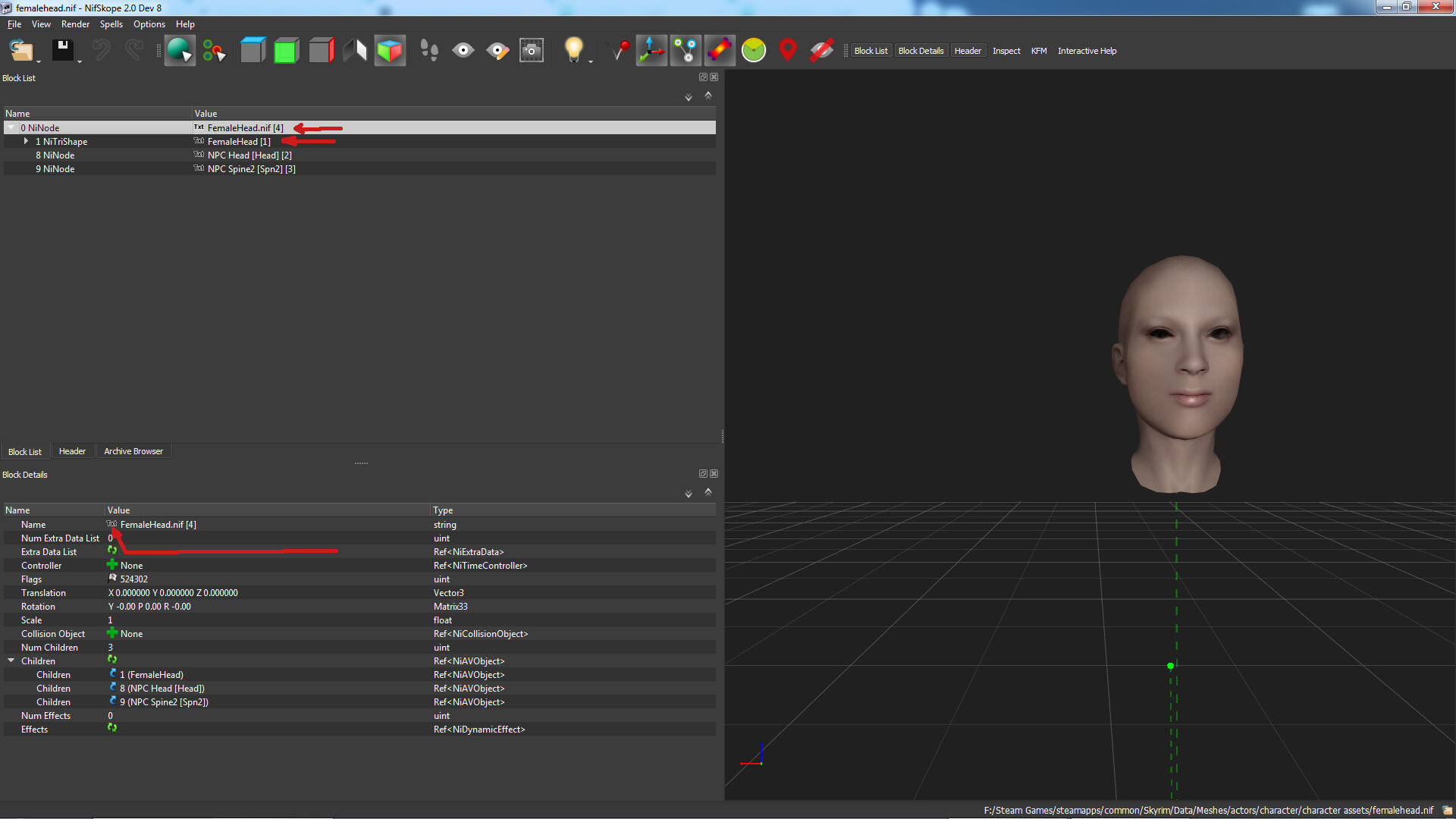Viewport: 1456px width, 819px height.
Task: Select the vertex picking tool
Action: (214, 51)
